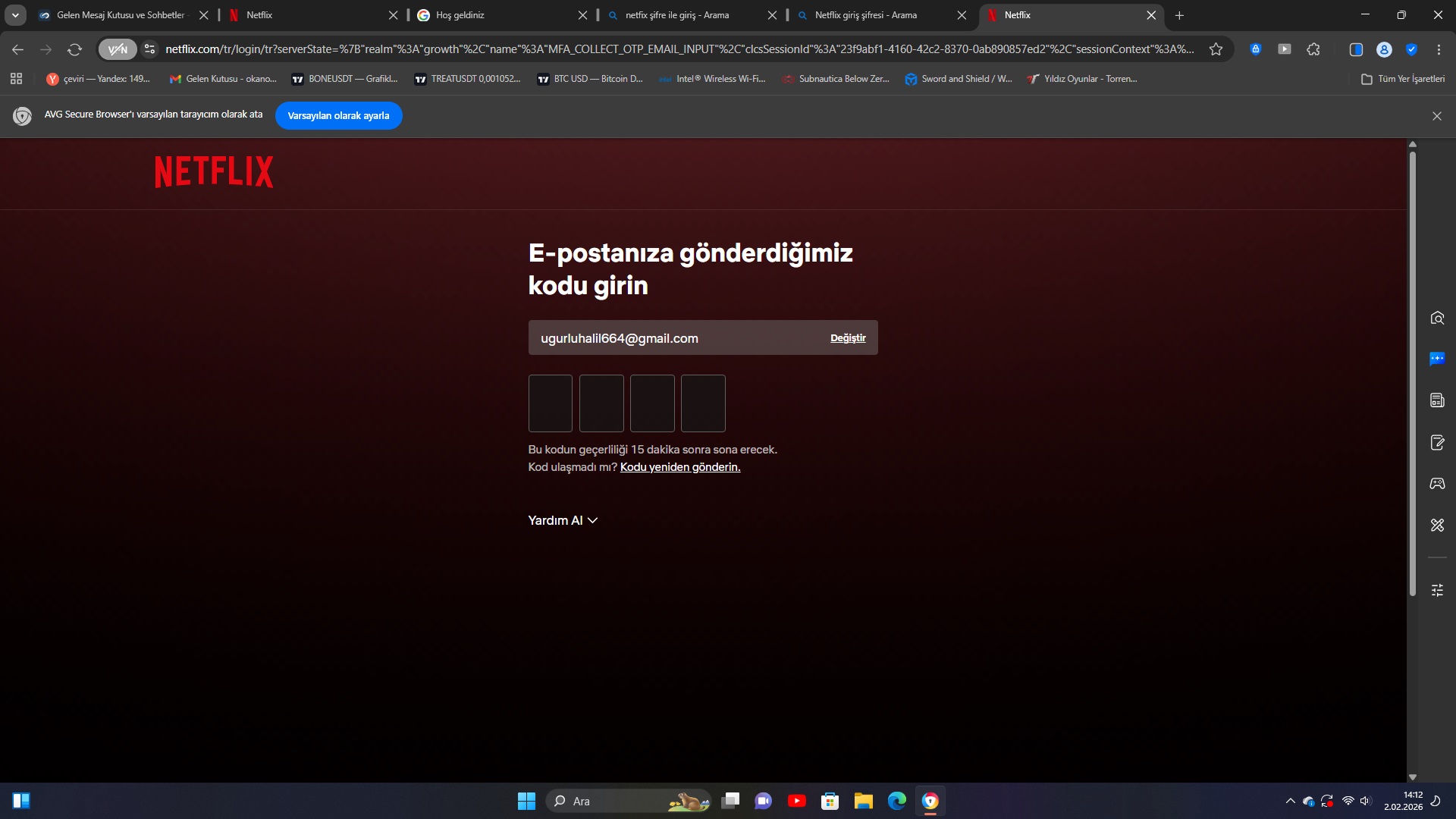
Task: Open the media control toolbar icon
Action: click(1285, 49)
